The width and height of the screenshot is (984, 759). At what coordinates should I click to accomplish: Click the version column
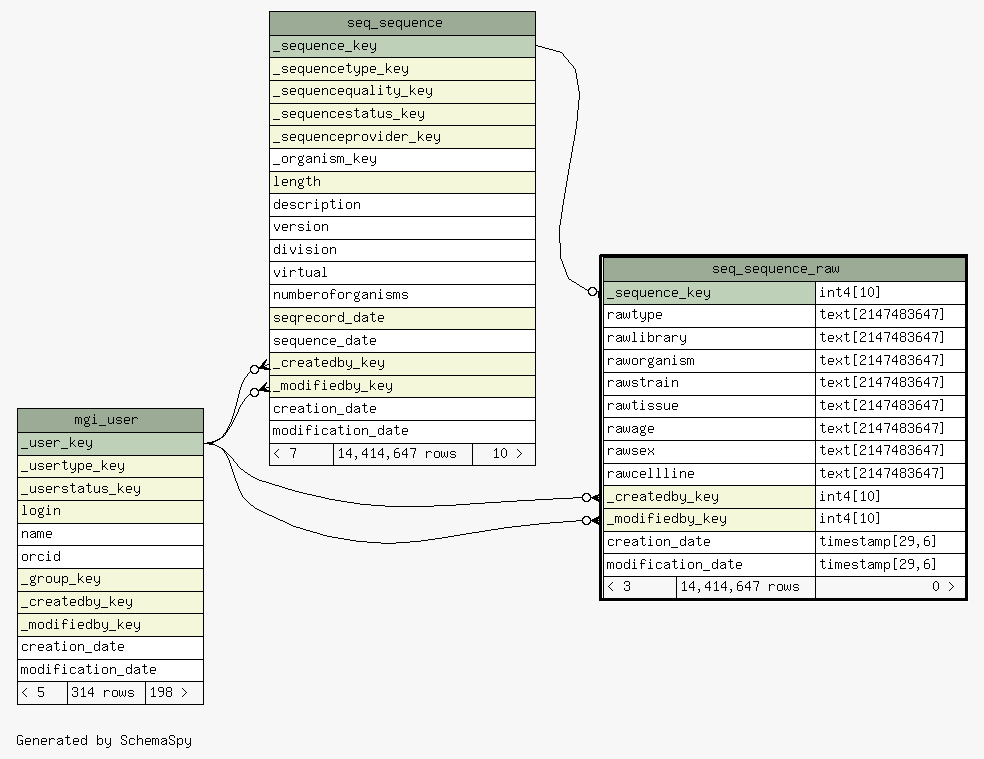pos(402,227)
